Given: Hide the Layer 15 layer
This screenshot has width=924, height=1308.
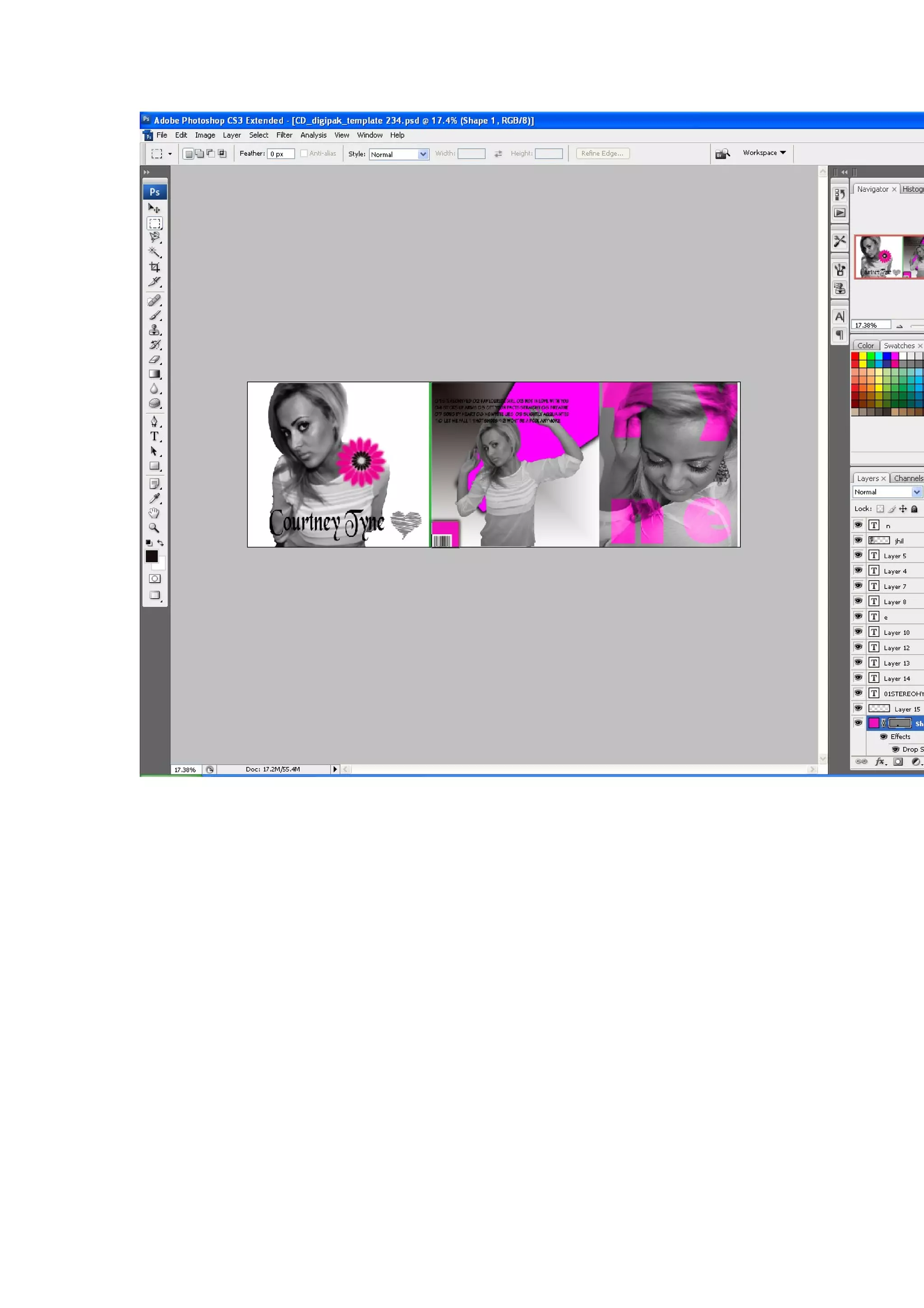Looking at the screenshot, I should point(858,708).
